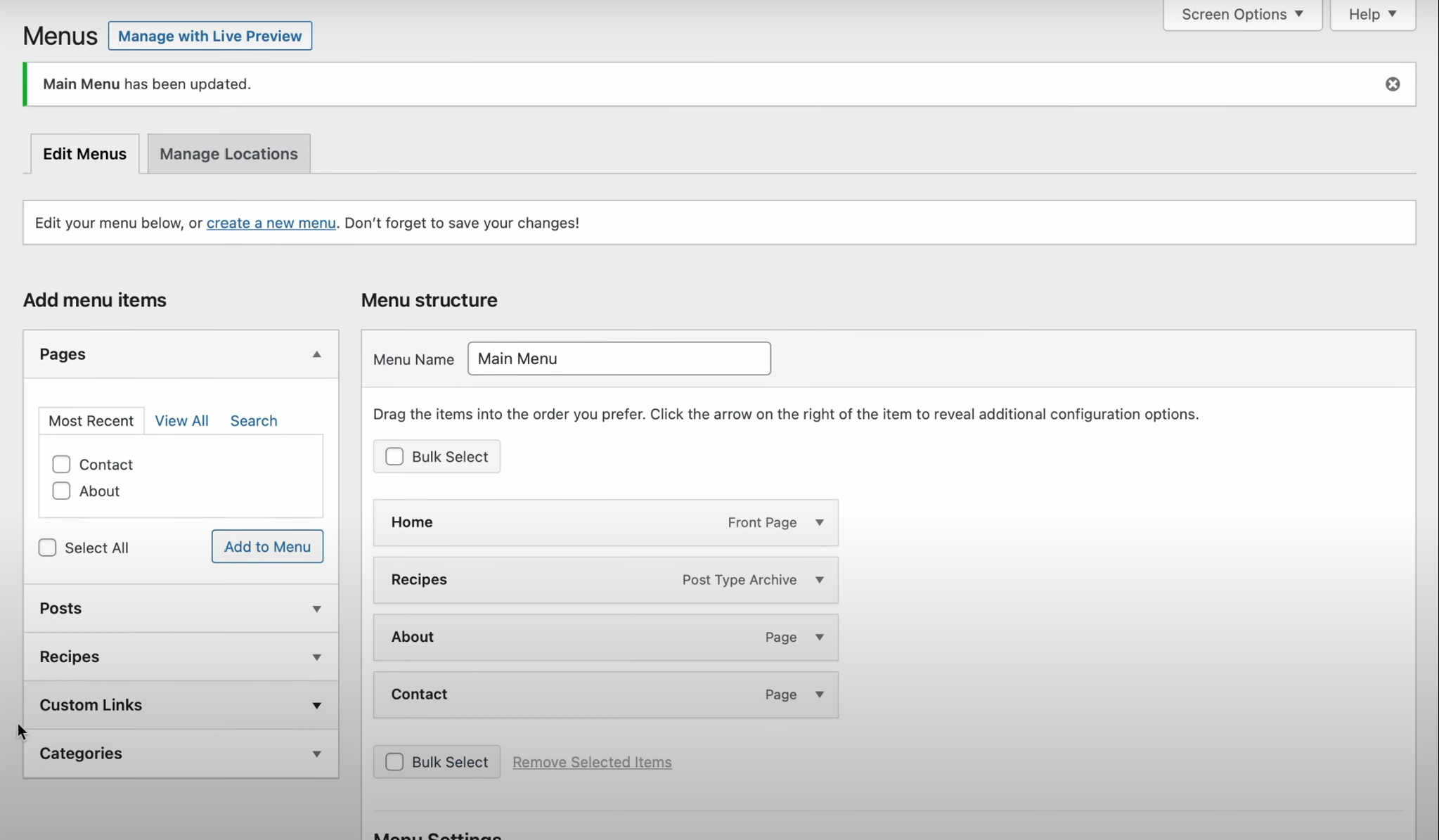The image size is (1439, 840).
Task: Enable the top Bulk Select checkbox
Action: pos(394,457)
